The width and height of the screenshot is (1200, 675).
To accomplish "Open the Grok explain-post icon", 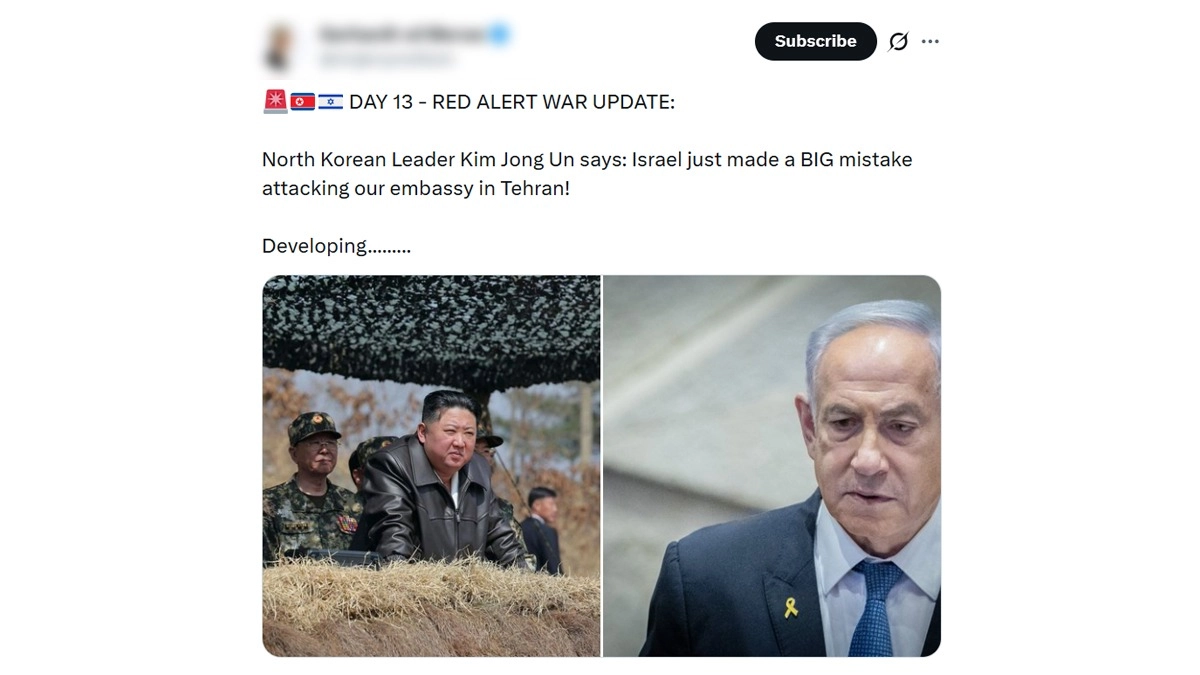I will tap(898, 41).
